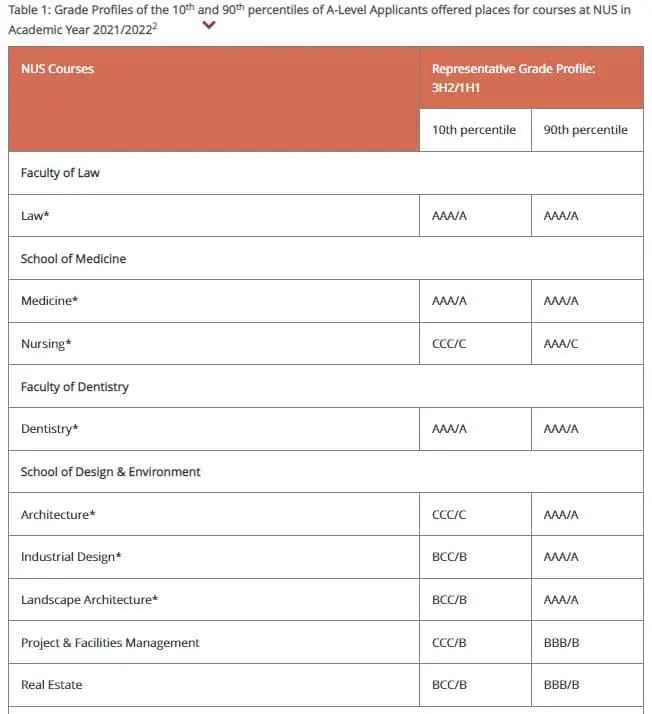The image size is (652, 714).
Task: Select the 90th percentile column header
Action: pyautogui.click(x=587, y=130)
